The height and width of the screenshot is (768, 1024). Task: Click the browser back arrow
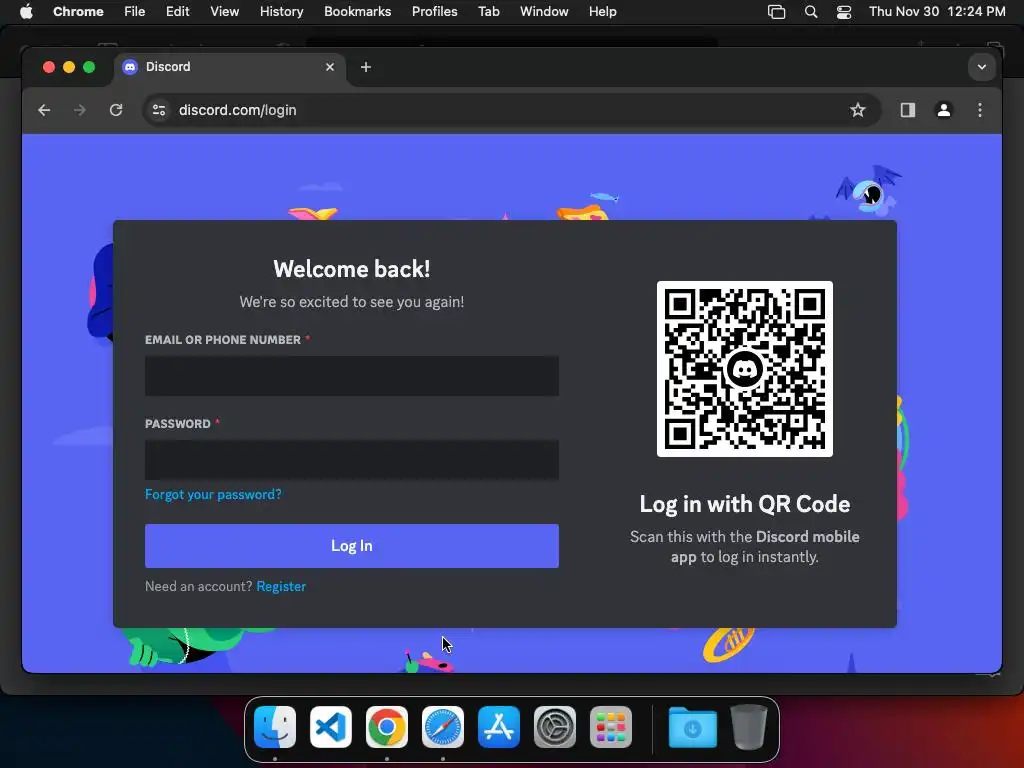pos(44,110)
